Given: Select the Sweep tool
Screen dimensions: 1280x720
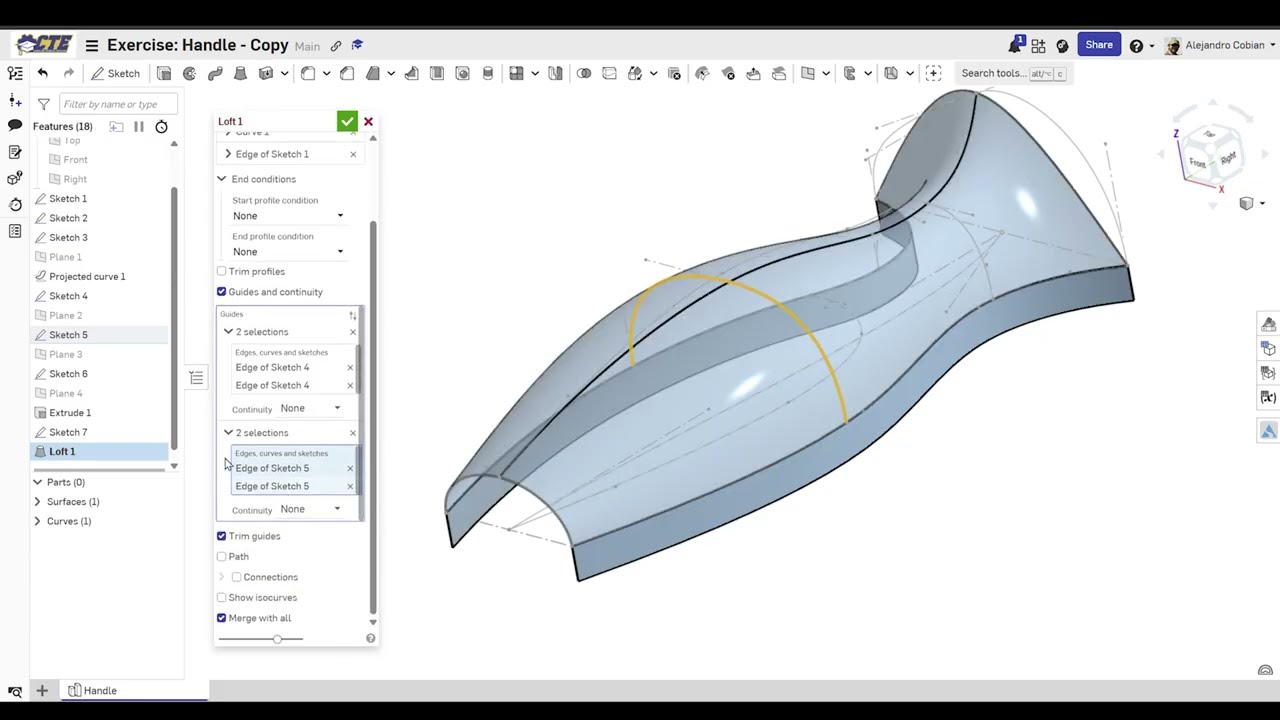Looking at the screenshot, I should 215,73.
